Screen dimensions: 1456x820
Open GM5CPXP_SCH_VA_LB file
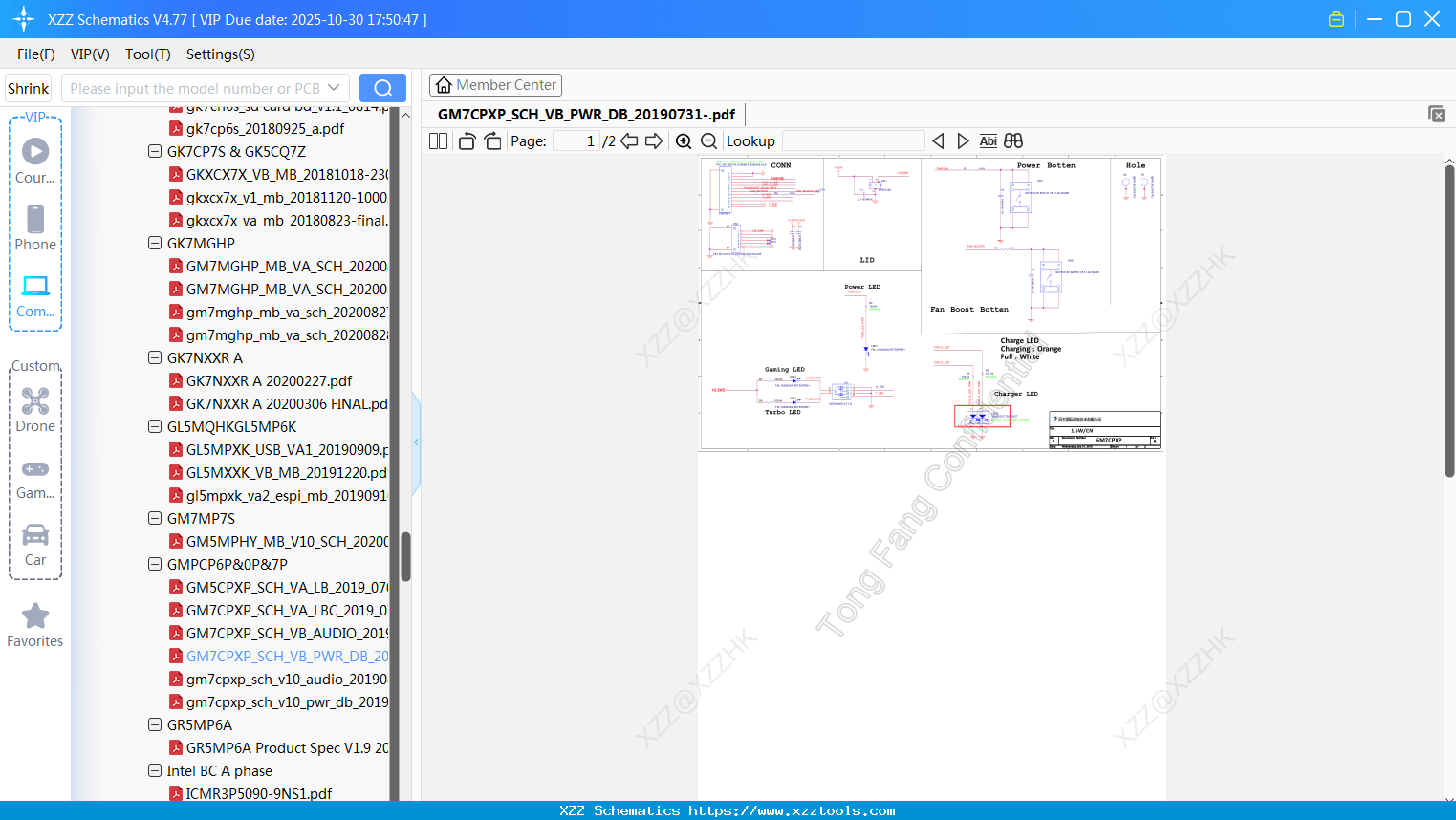(x=287, y=587)
